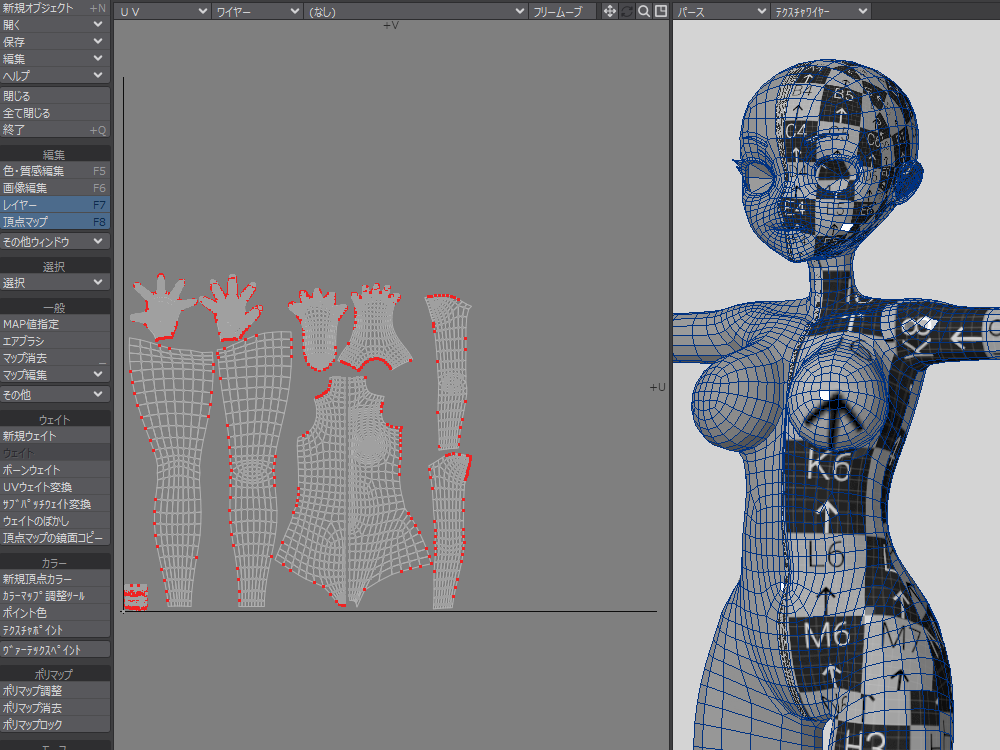Click the エアブラシ button
Viewport: 1000px width, 750px height.
coord(55,341)
